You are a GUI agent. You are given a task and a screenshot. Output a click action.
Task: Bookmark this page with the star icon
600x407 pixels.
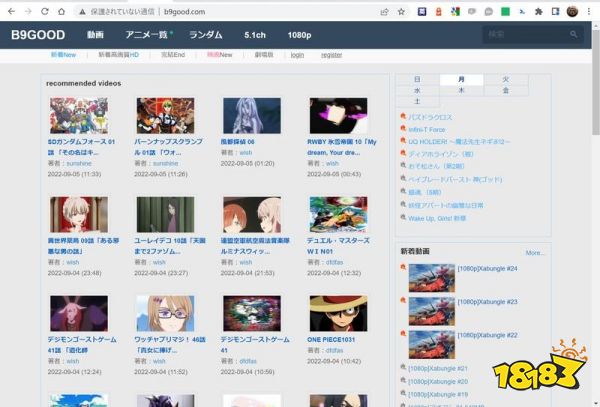401,12
